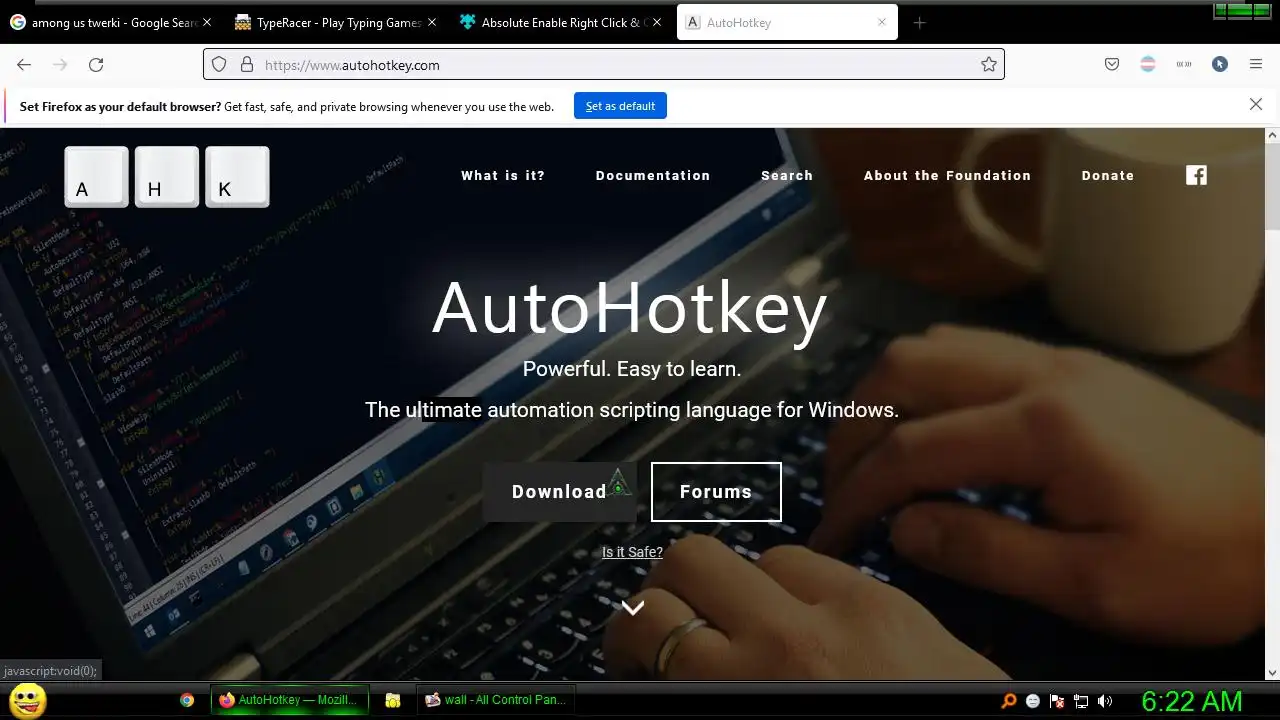
Task: Open the volume speaker tray icon
Action: (x=1105, y=701)
